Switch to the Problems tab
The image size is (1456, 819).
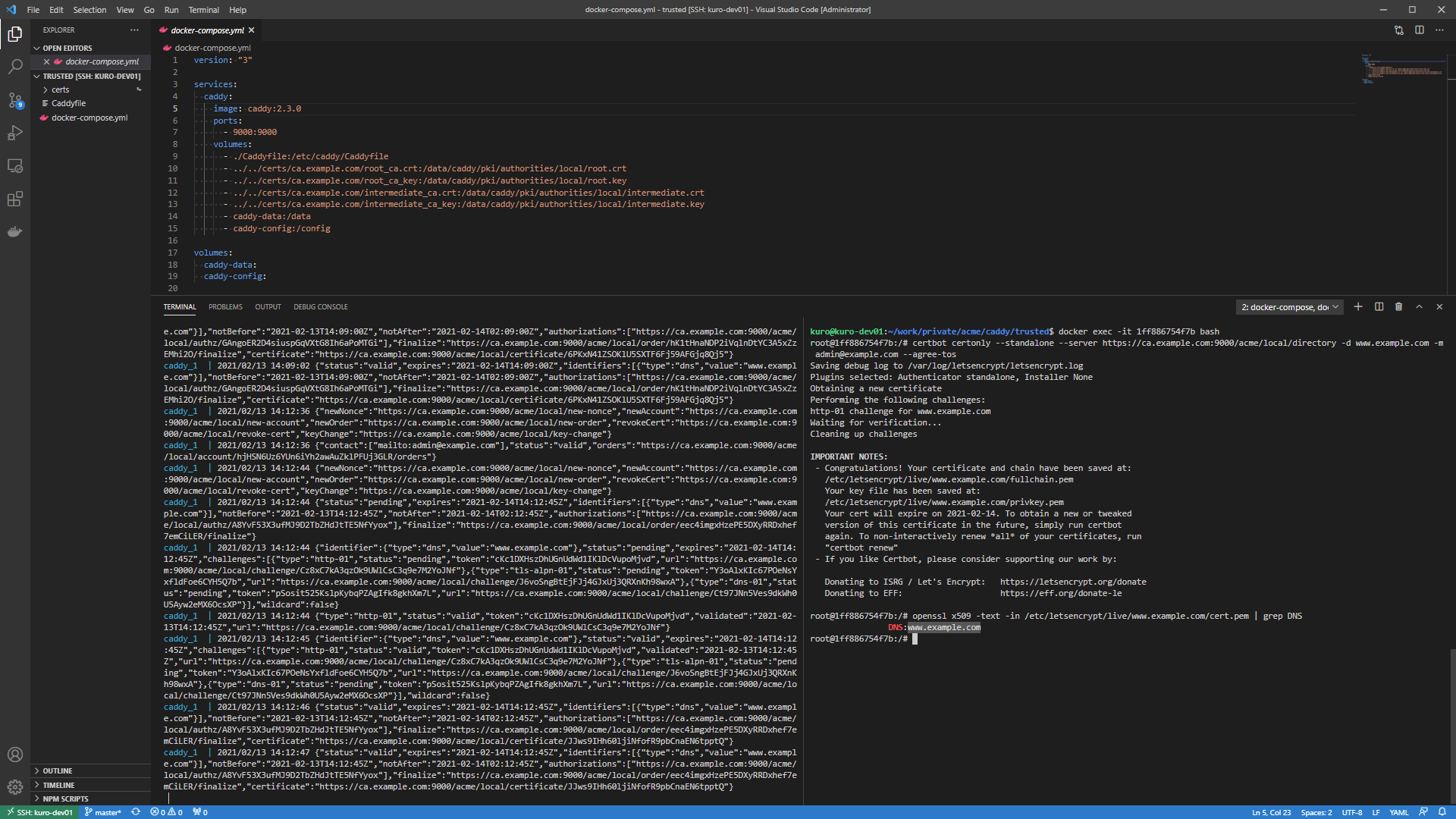click(225, 307)
